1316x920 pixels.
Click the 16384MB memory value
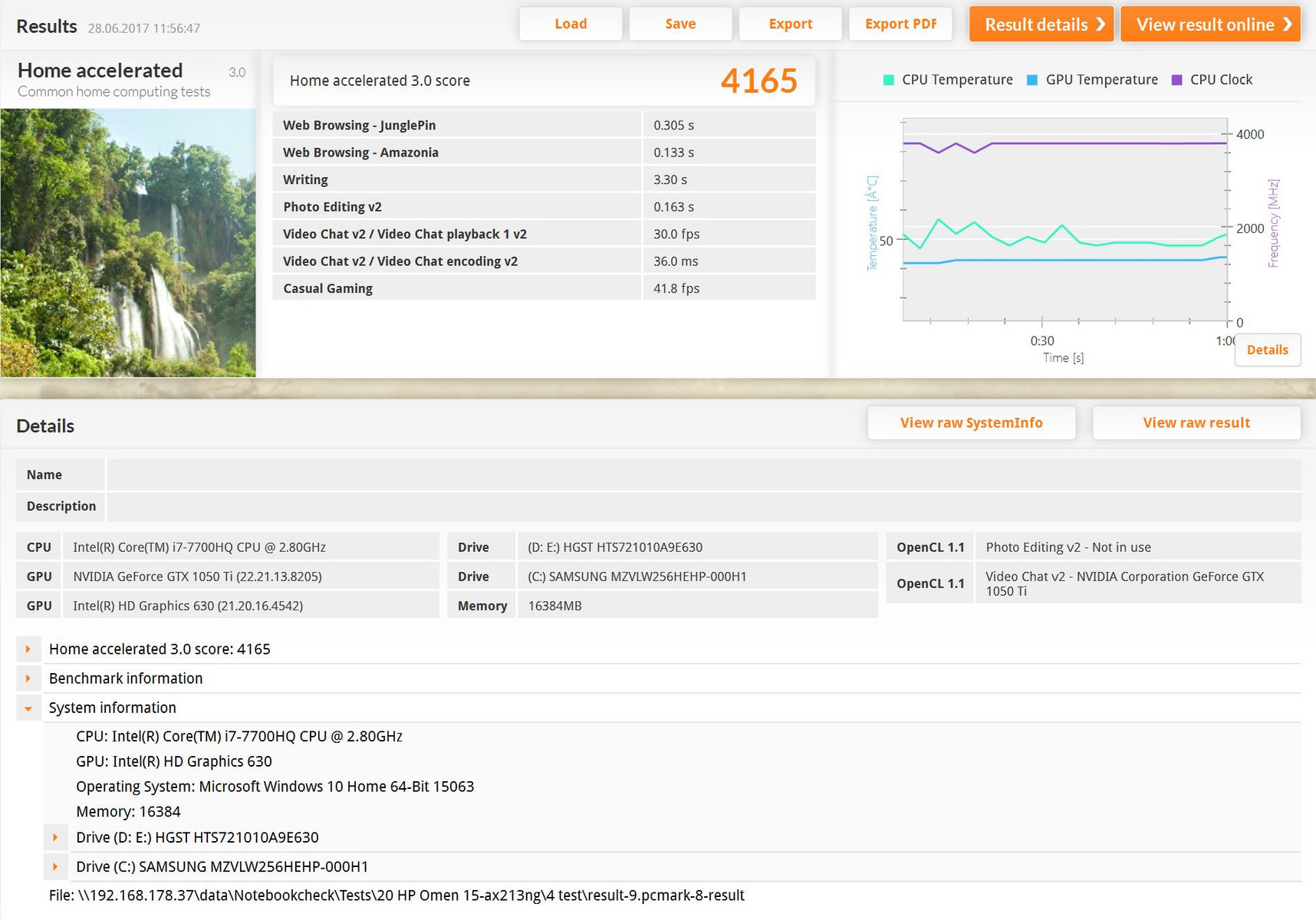coord(698,606)
